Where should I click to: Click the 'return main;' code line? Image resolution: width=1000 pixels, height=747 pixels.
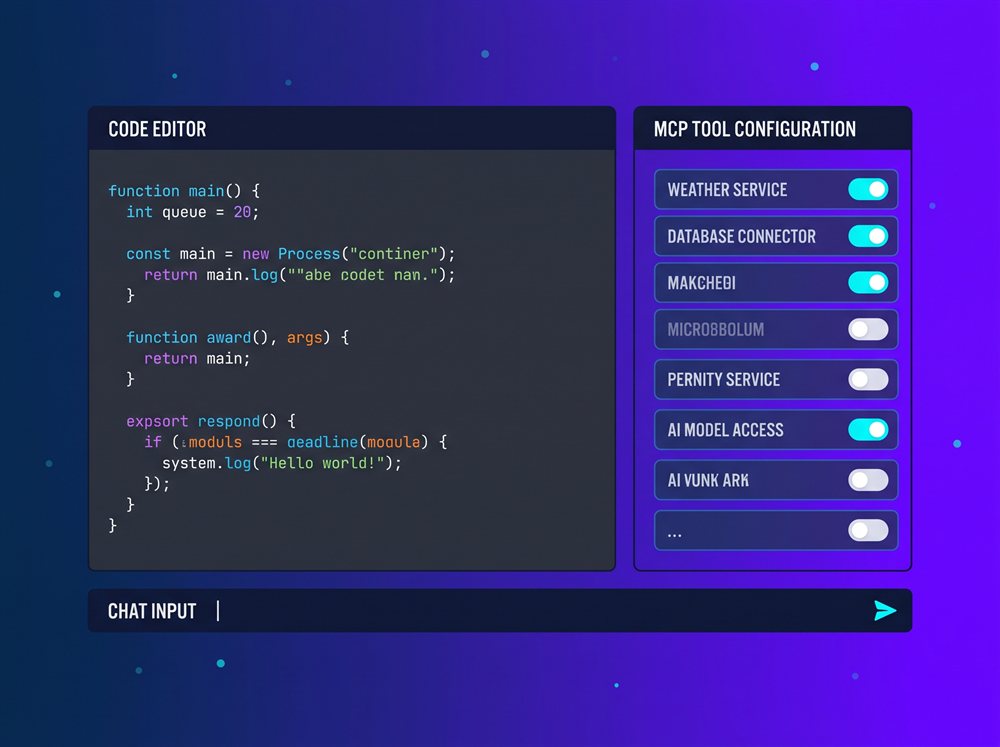(197, 359)
